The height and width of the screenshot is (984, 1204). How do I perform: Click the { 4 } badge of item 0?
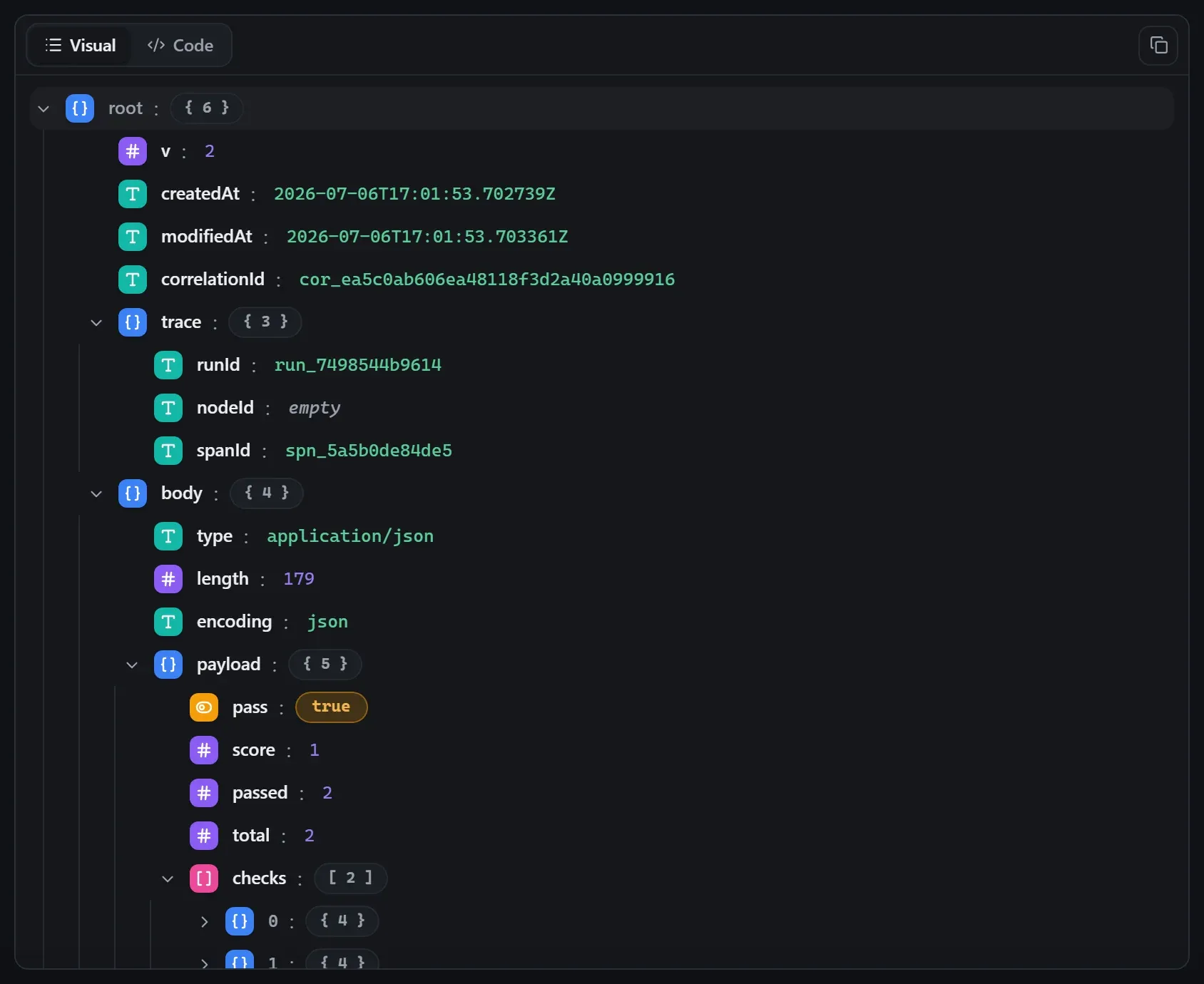pos(342,921)
